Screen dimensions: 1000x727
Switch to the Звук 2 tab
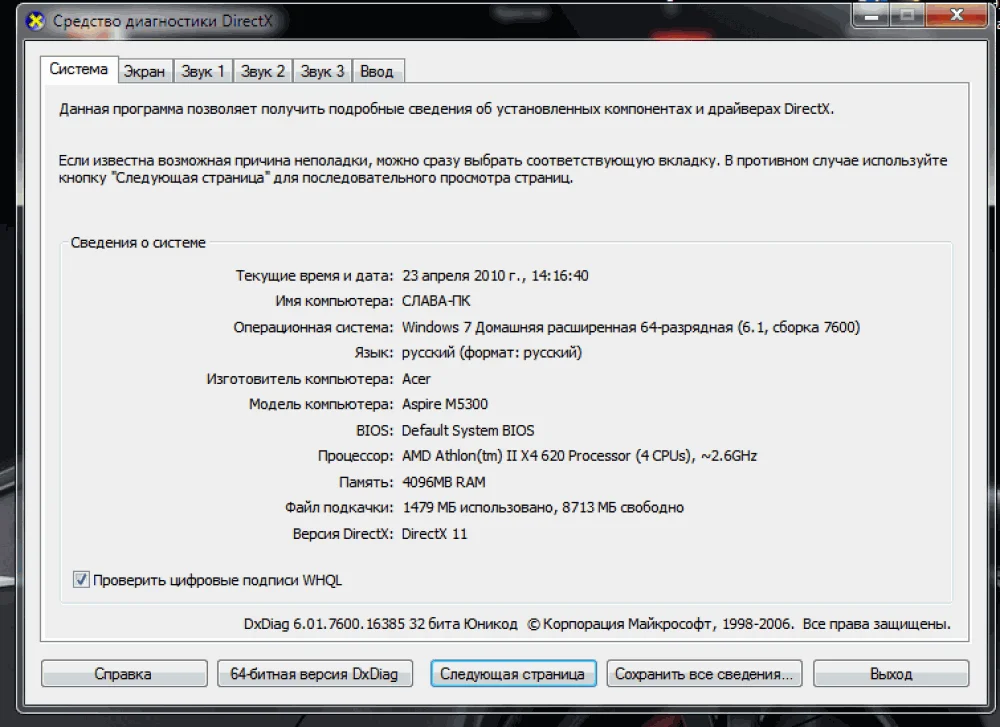(x=262, y=71)
